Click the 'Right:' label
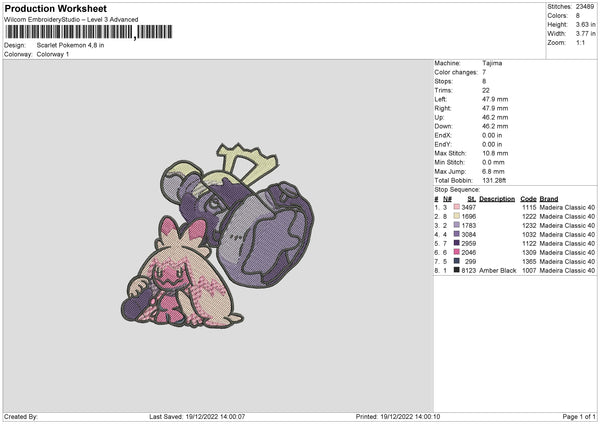Viewport: 600px width, 424px height. 442,108
